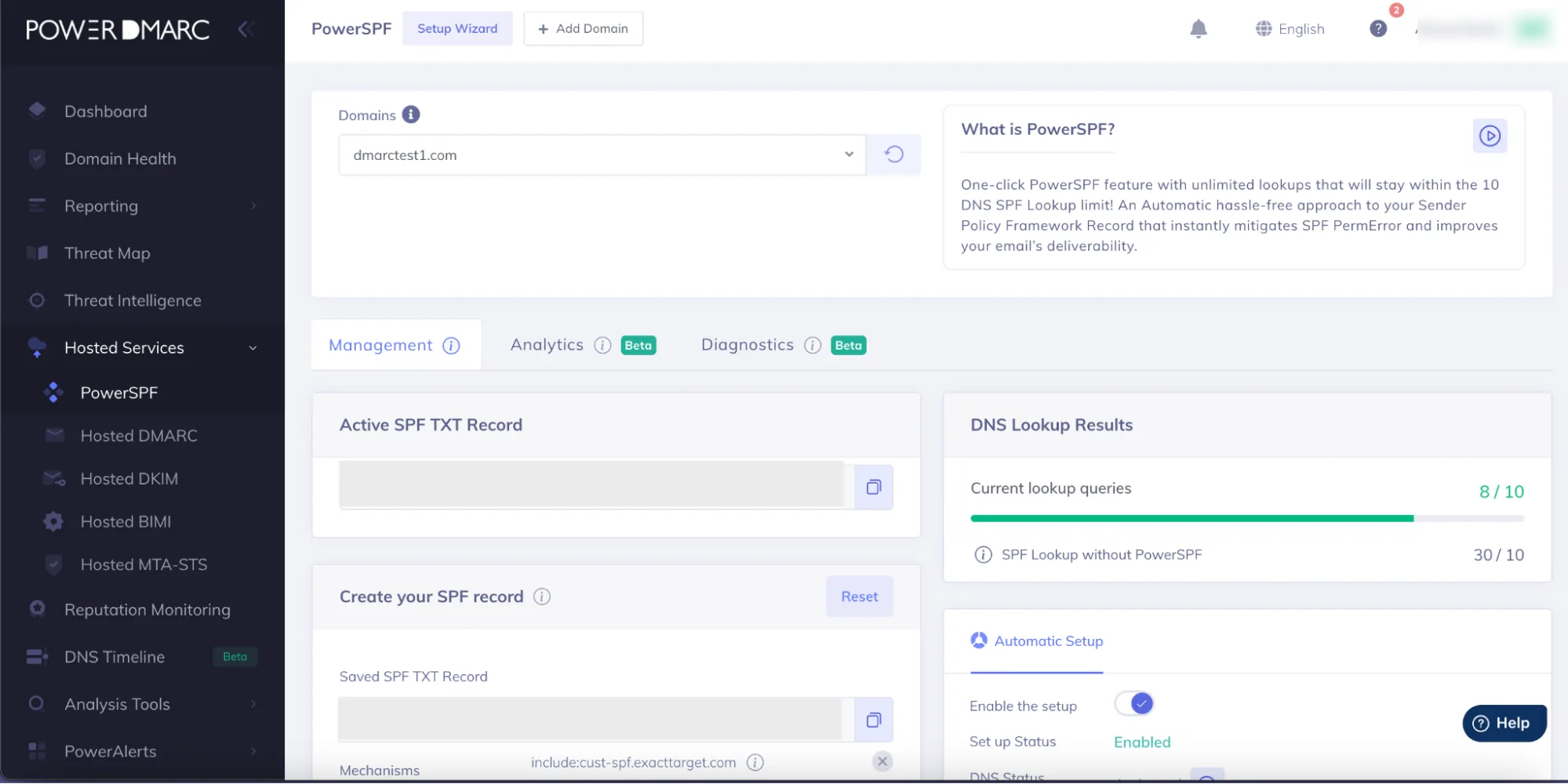Expand the Reporting submenu arrow
Screen dimensions: 1568x784
coord(253,205)
